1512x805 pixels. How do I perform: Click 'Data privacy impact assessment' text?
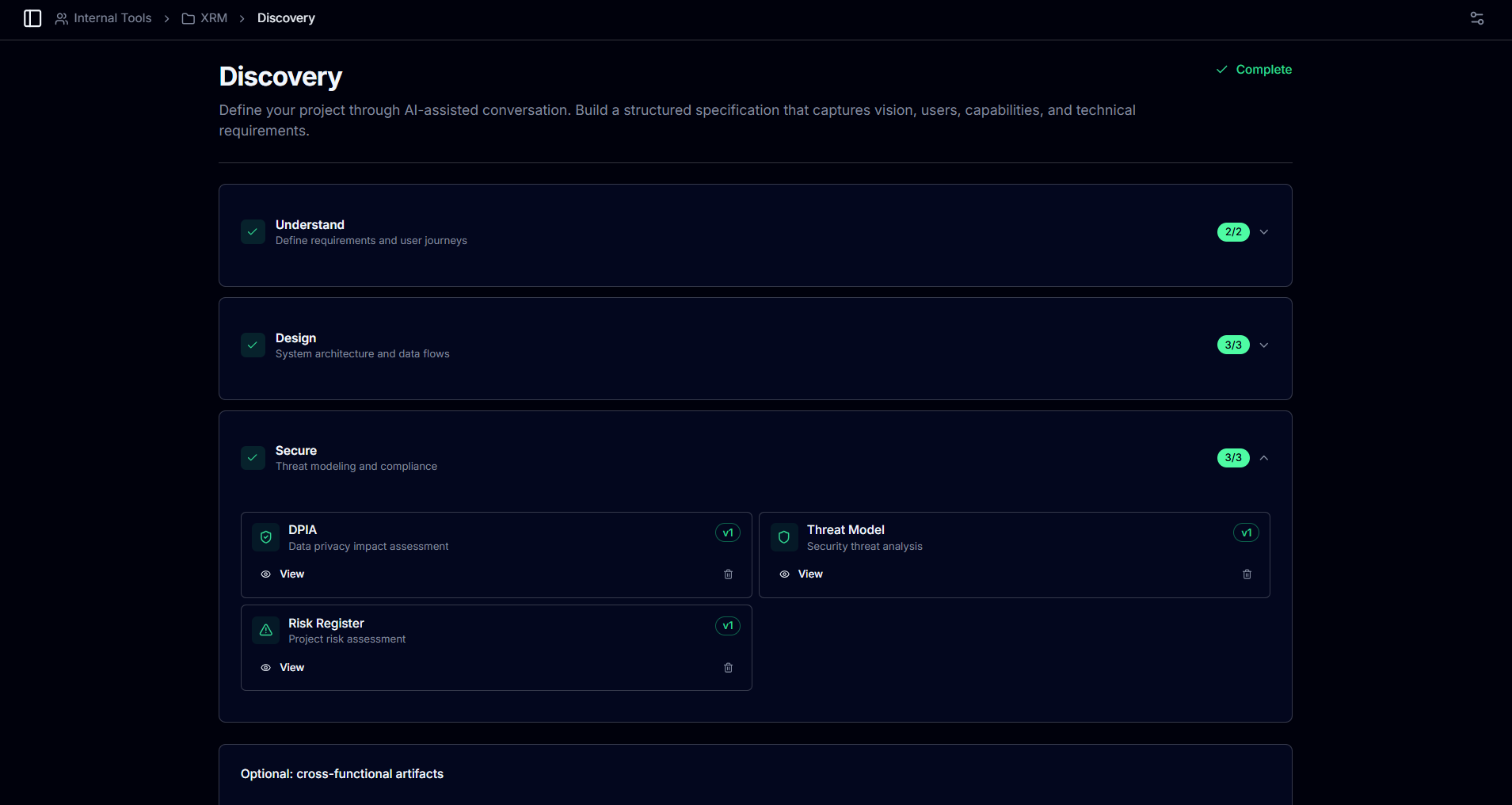(368, 547)
